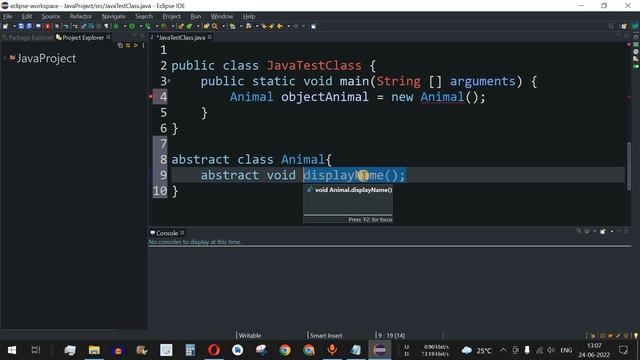The image size is (640, 360).
Task: Select the Console tab
Action: pyautogui.click(x=167, y=233)
